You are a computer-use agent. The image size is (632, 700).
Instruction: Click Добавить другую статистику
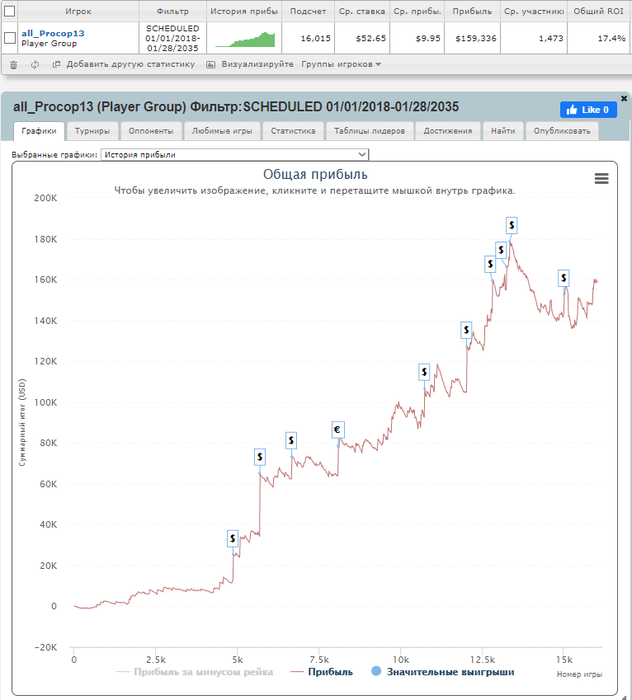coord(131,64)
